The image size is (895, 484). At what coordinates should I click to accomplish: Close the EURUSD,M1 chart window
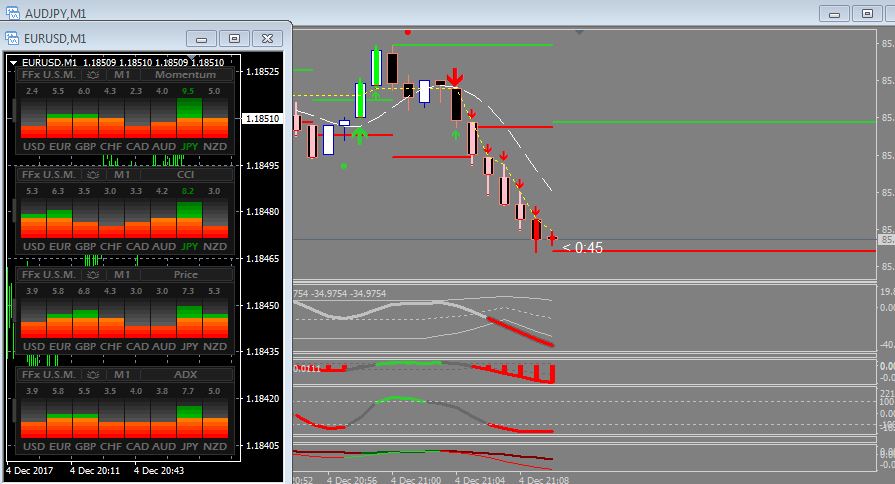[x=267, y=39]
